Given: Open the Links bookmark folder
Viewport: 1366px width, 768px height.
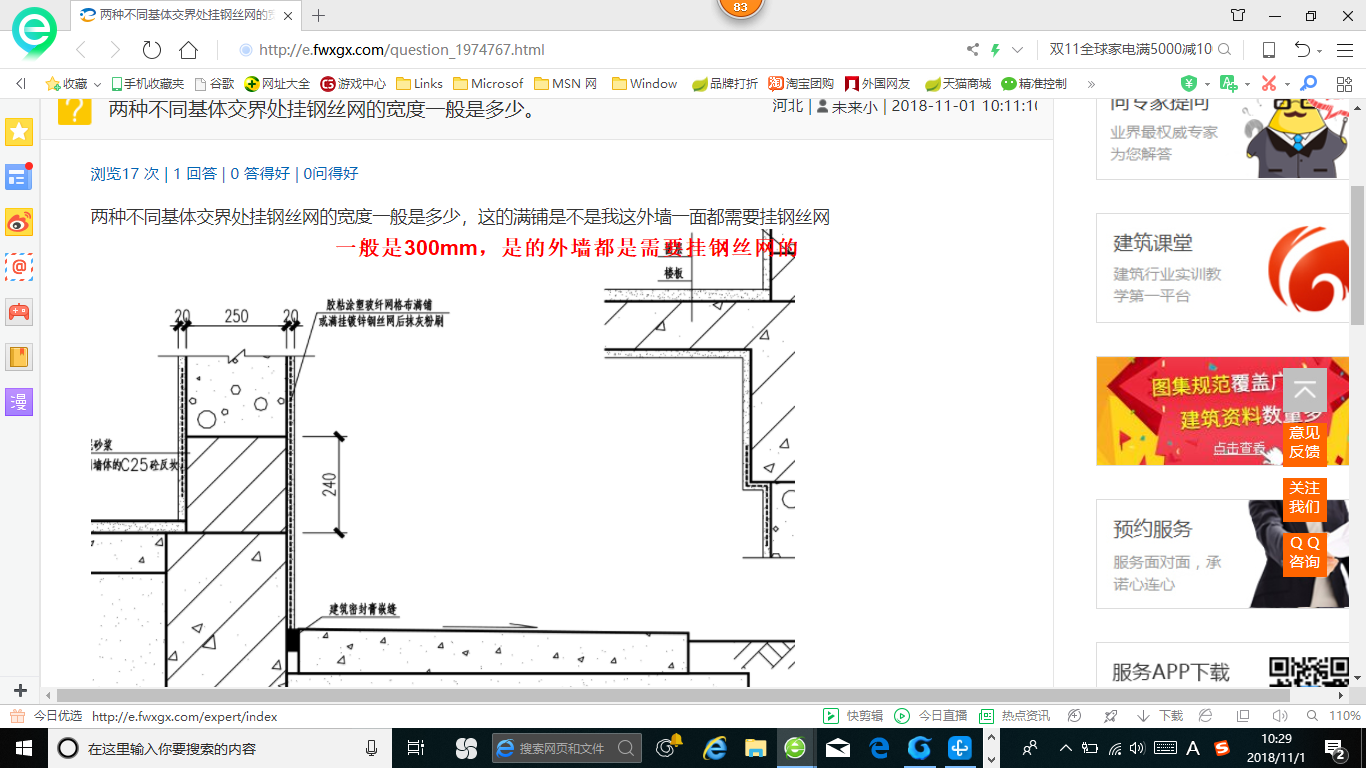Looking at the screenshot, I should [x=419, y=84].
